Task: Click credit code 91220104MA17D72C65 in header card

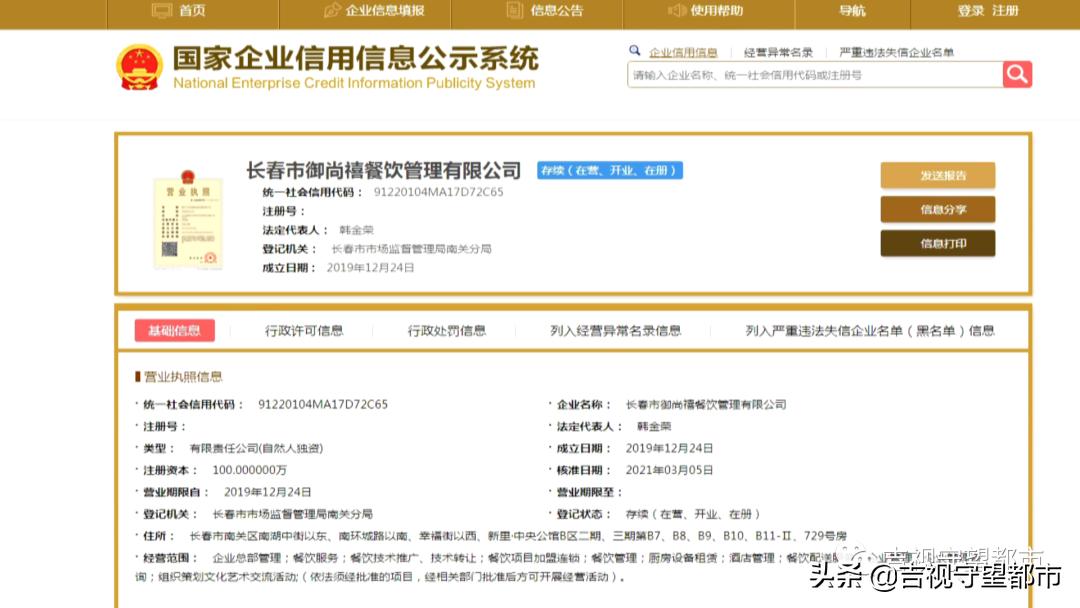Action: click(x=438, y=192)
